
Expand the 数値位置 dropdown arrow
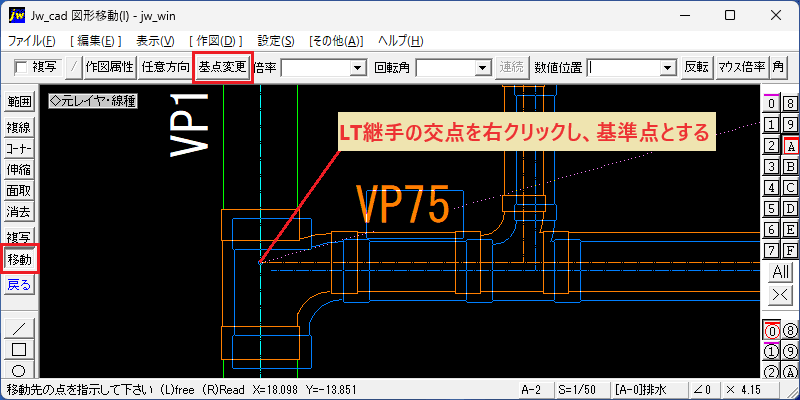pyautogui.click(x=666, y=67)
